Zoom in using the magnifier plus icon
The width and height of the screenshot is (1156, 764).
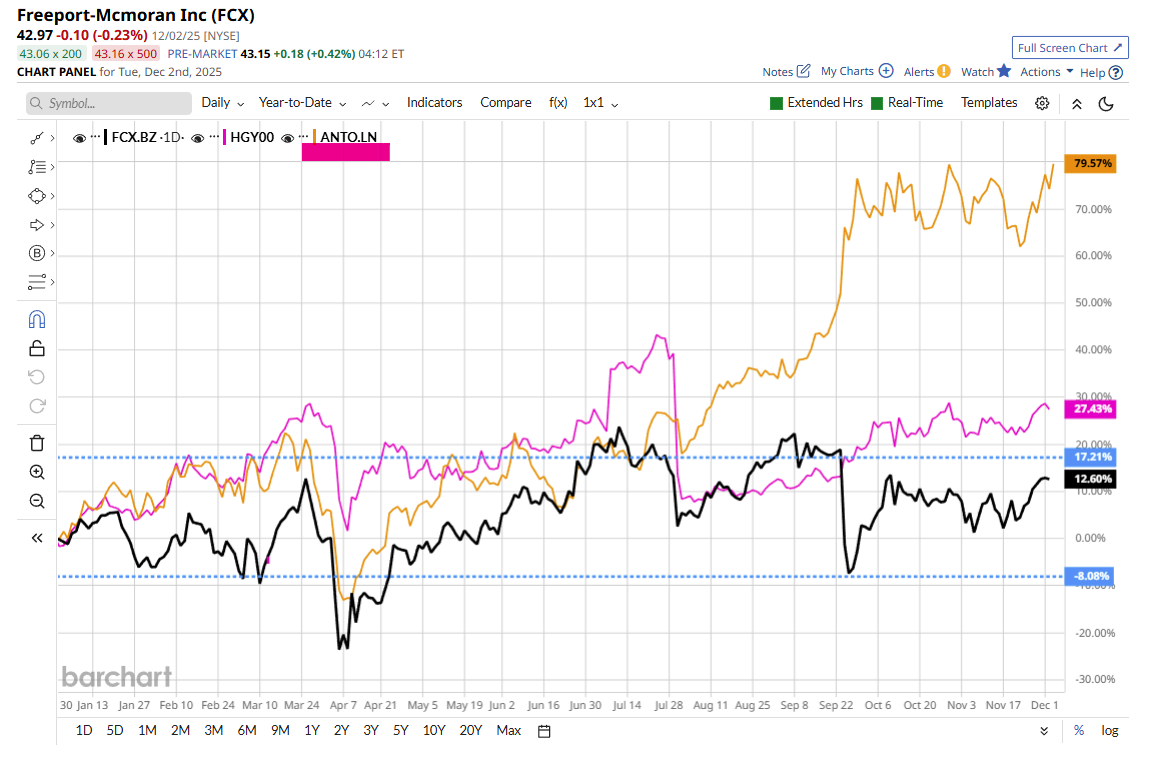pos(37,472)
